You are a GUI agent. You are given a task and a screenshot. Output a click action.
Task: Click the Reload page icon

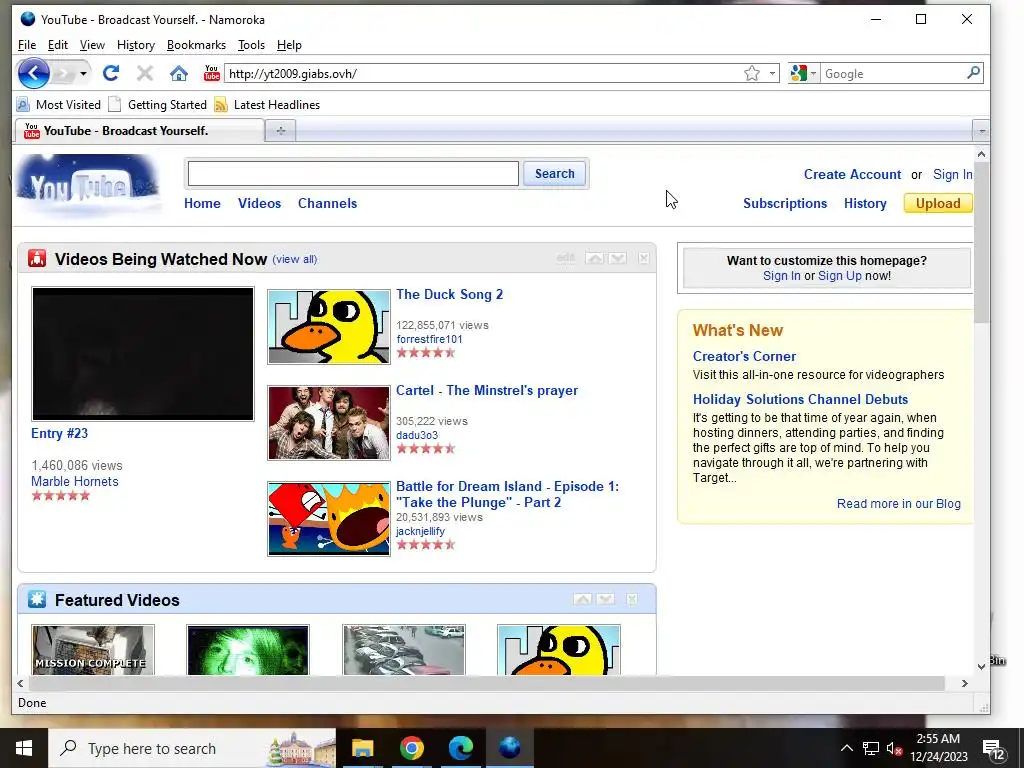pyautogui.click(x=111, y=73)
